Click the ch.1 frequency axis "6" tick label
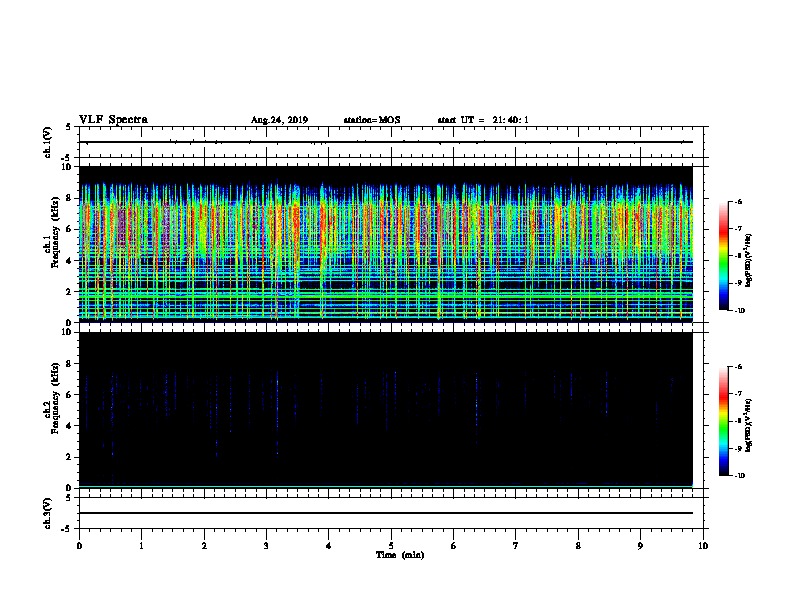The width and height of the screenshot is (792, 612). [69, 229]
